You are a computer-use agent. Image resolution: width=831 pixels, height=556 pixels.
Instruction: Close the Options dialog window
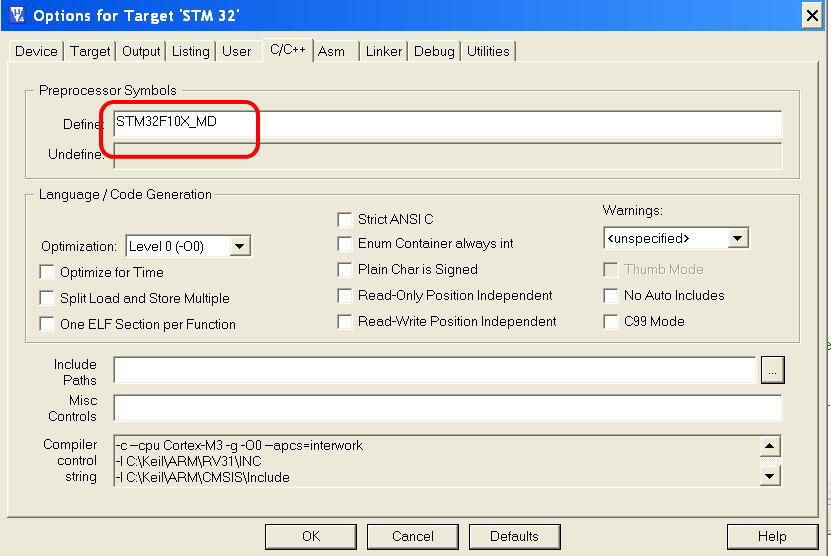pyautogui.click(x=813, y=15)
